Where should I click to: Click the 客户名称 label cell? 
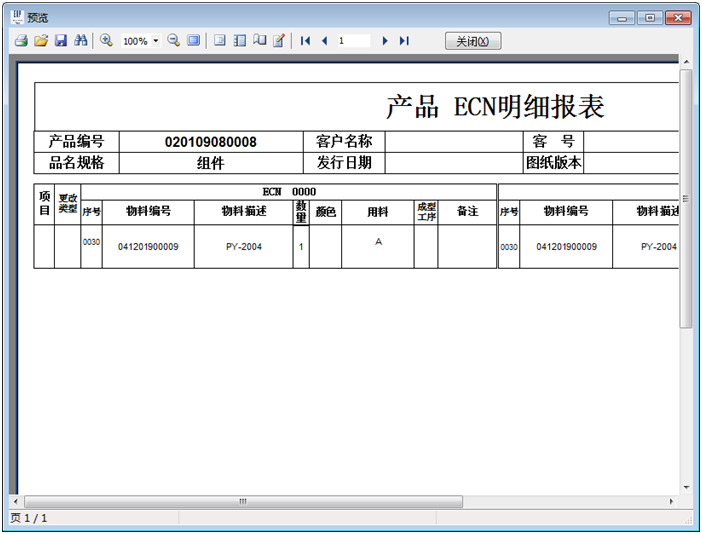[344, 141]
